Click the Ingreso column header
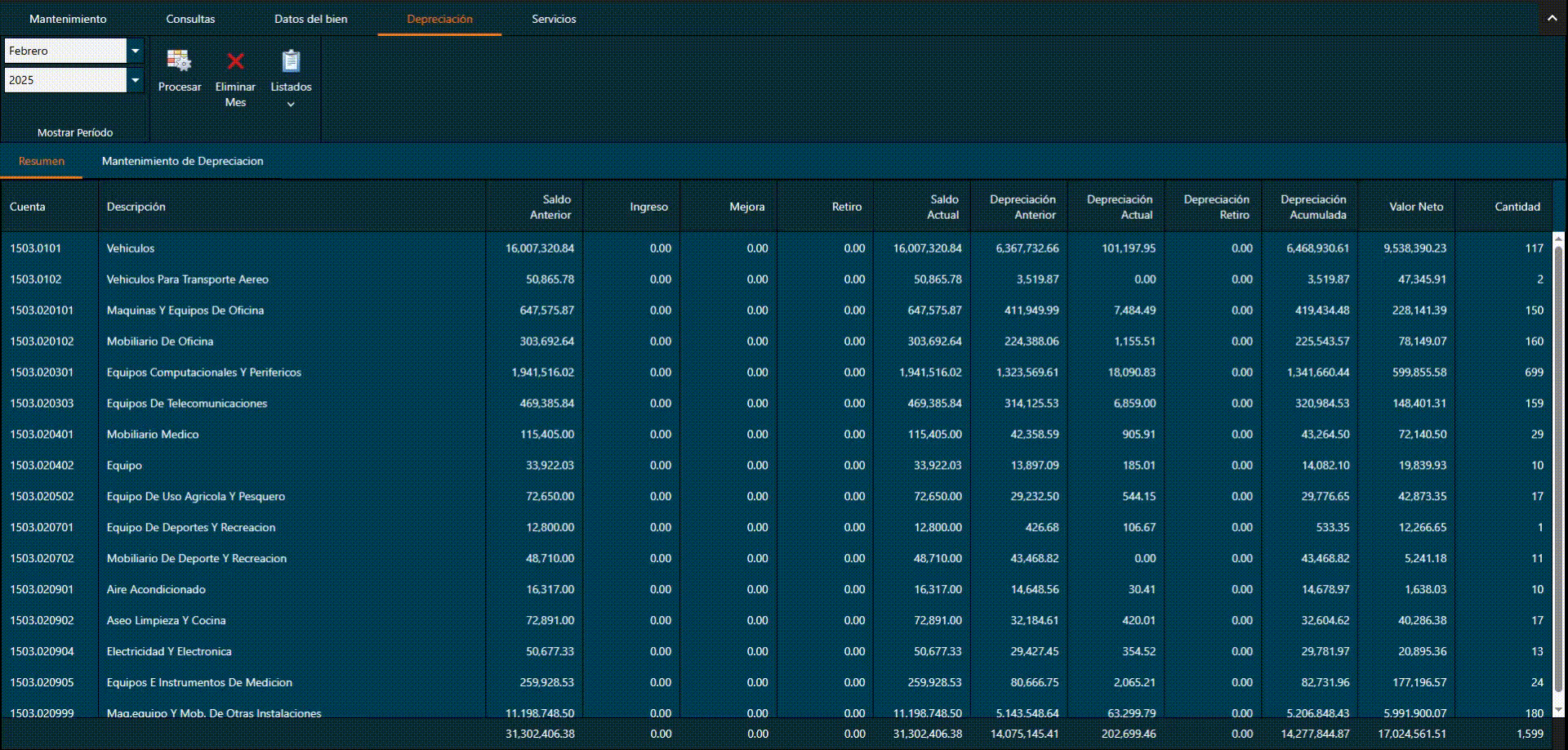Viewport: 1568px width, 750px height. tap(631, 207)
